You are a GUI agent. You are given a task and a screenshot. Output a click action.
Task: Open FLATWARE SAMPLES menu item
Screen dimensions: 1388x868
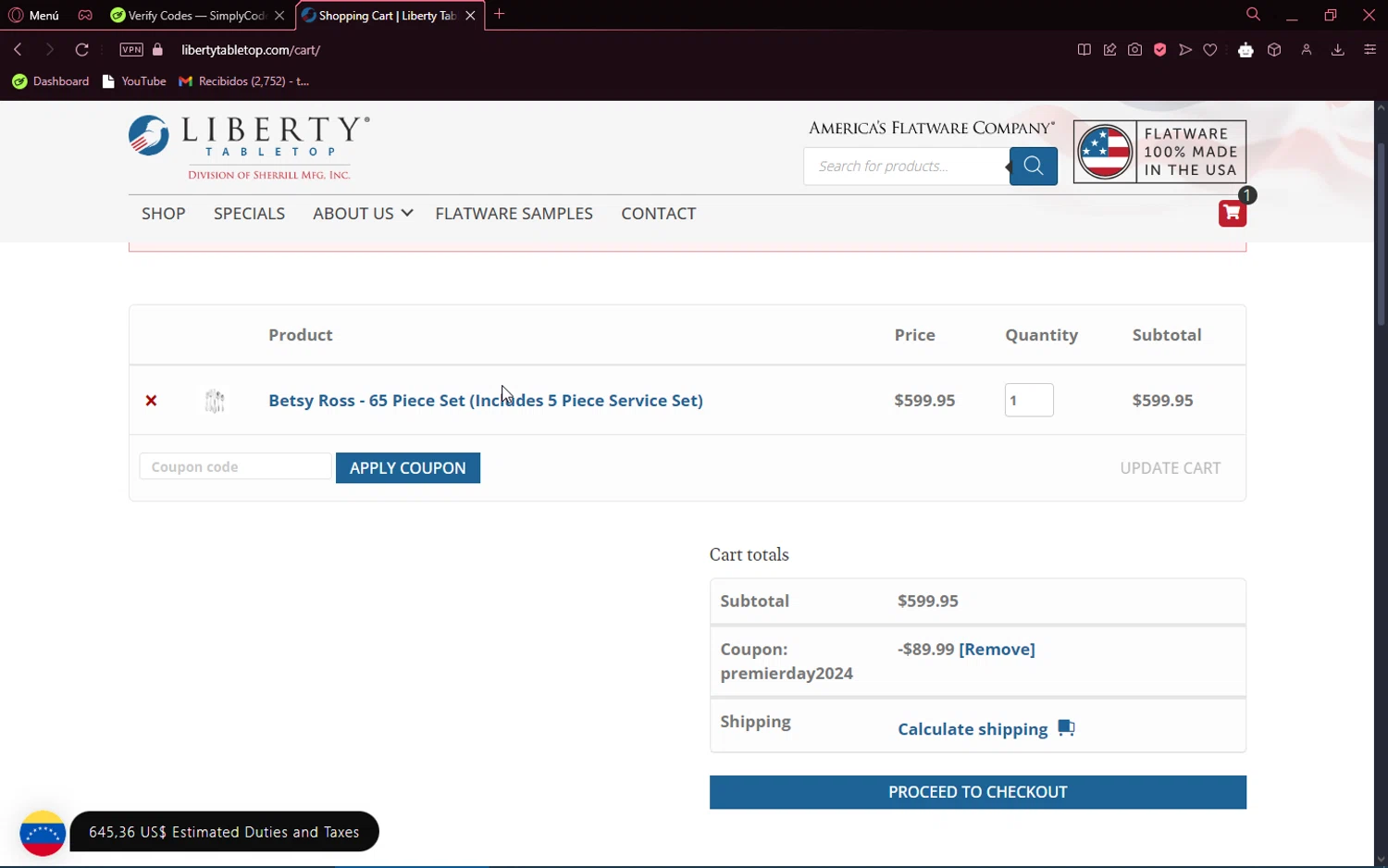(x=514, y=214)
